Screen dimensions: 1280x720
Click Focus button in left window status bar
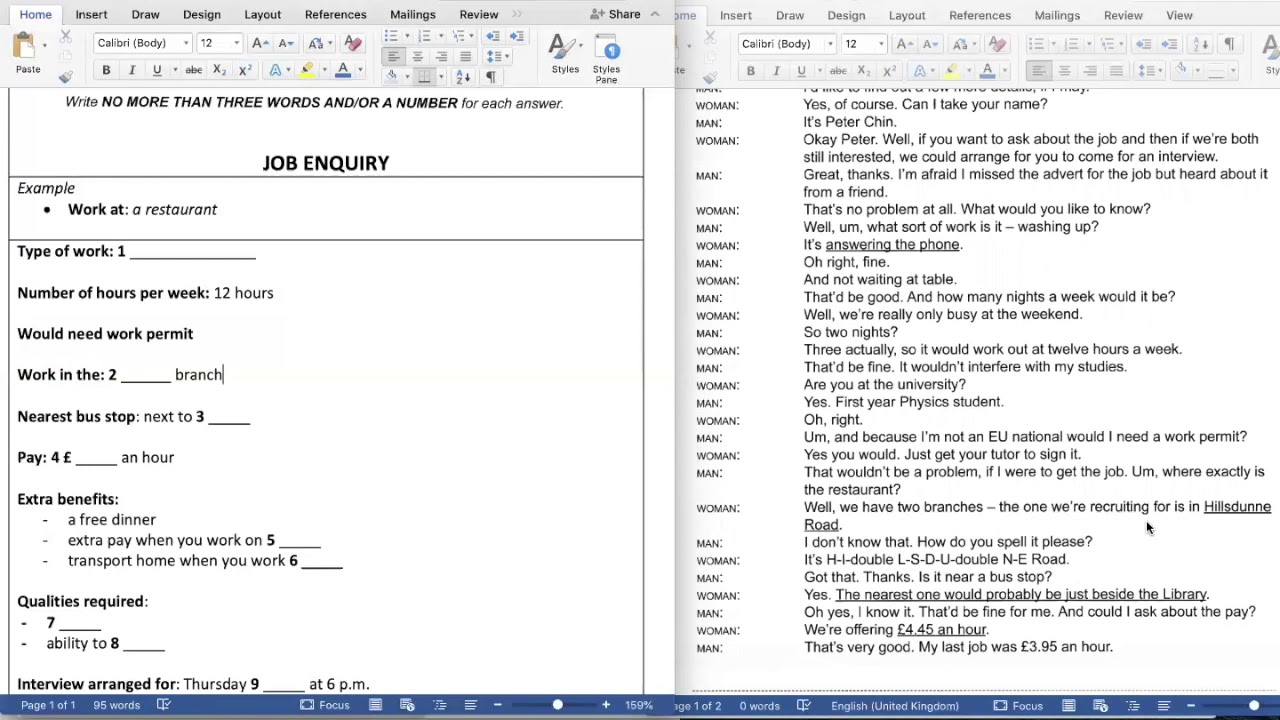pyautogui.click(x=326, y=705)
